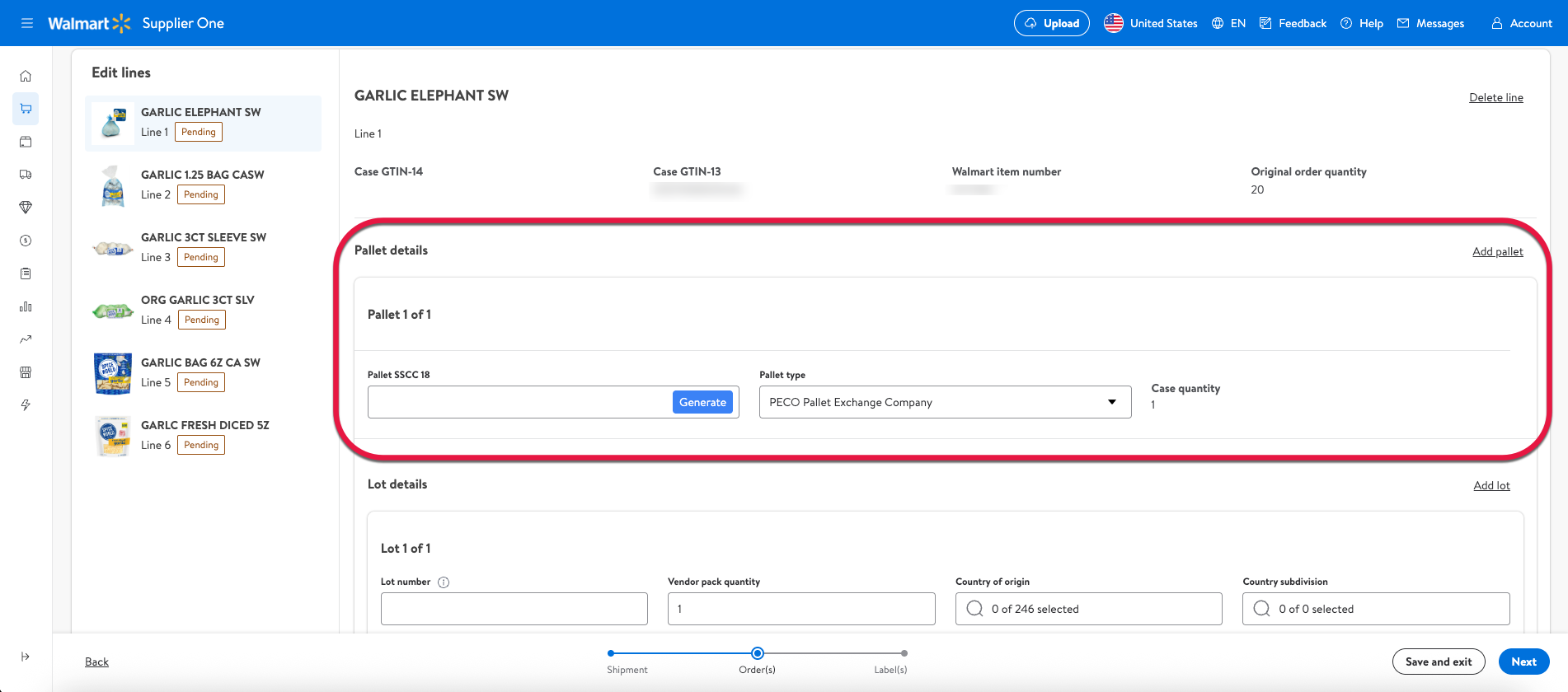Open the dollar coin sidebar icon
Viewport: 1568px width, 692px height.
[26, 241]
